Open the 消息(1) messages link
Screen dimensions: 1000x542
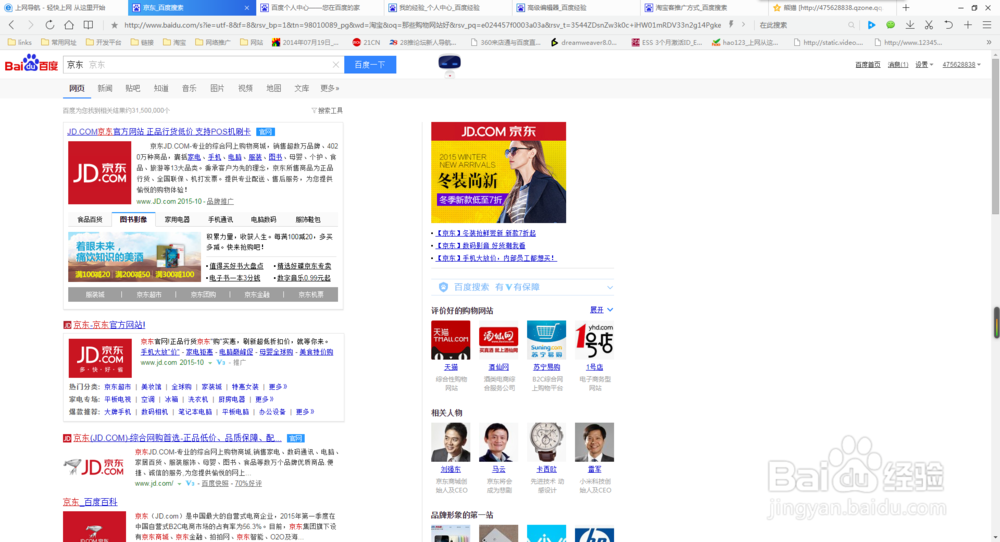(897, 64)
